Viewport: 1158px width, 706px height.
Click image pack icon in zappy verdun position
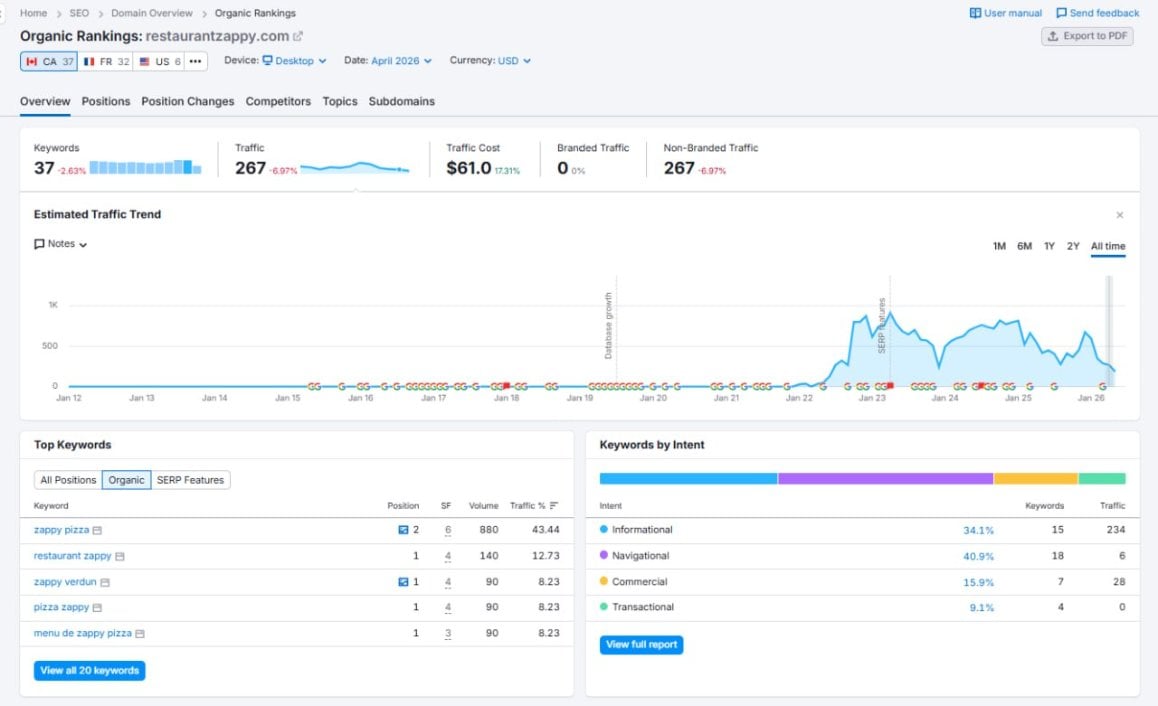click(403, 582)
